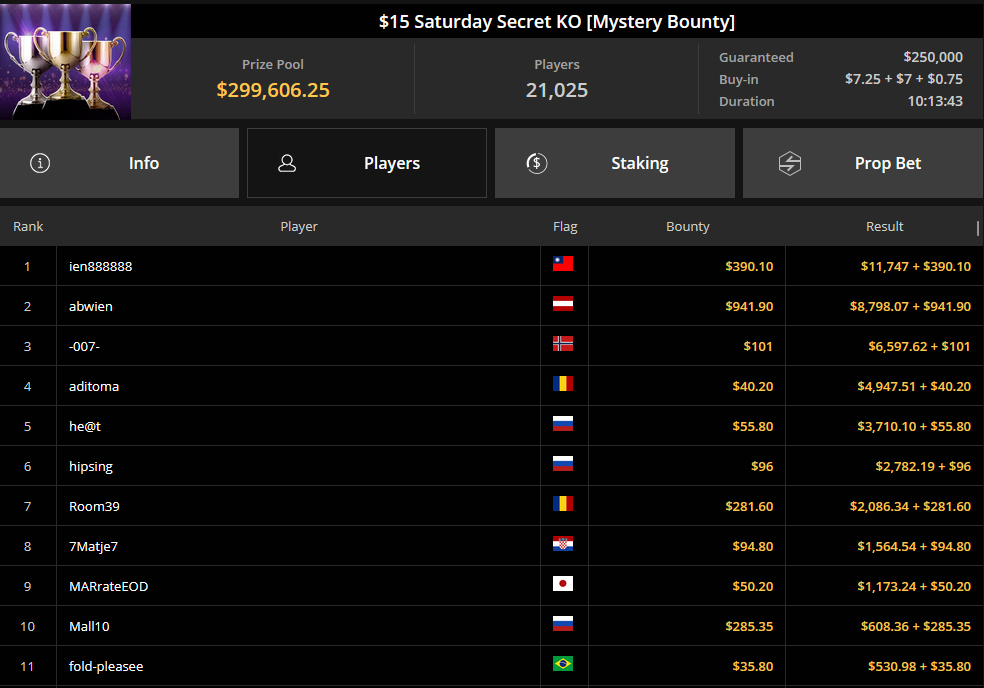Select player hipsing
The width and height of the screenshot is (984, 688).
click(91, 466)
